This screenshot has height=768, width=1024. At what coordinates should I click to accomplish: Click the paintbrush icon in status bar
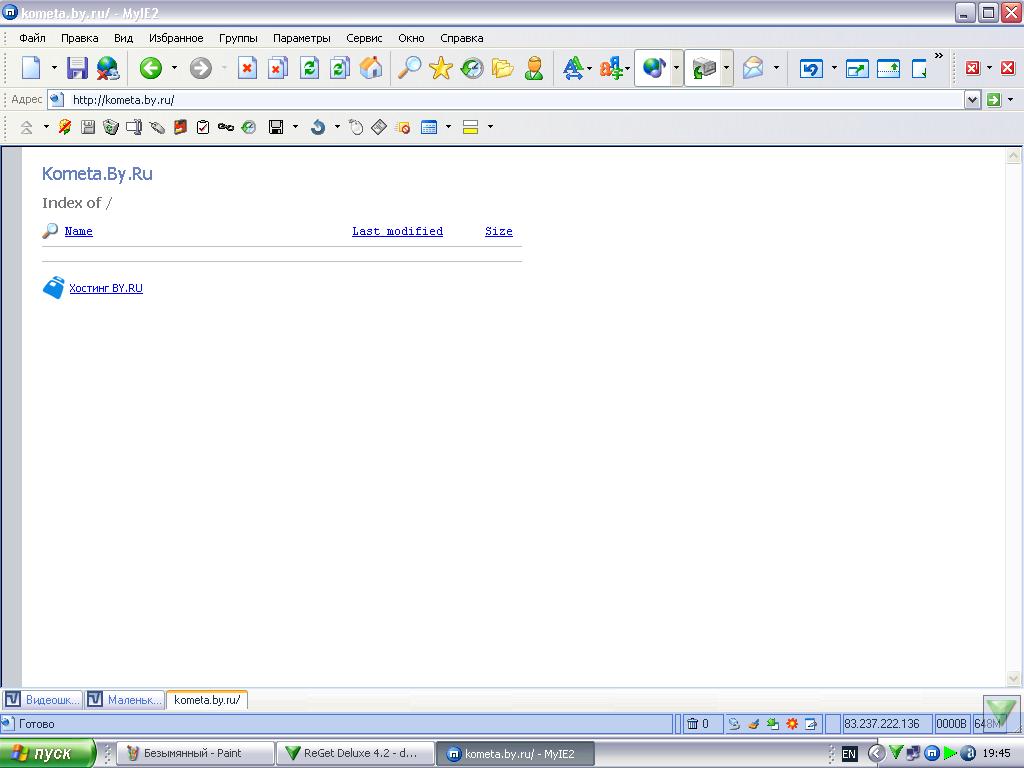pyautogui.click(x=753, y=724)
